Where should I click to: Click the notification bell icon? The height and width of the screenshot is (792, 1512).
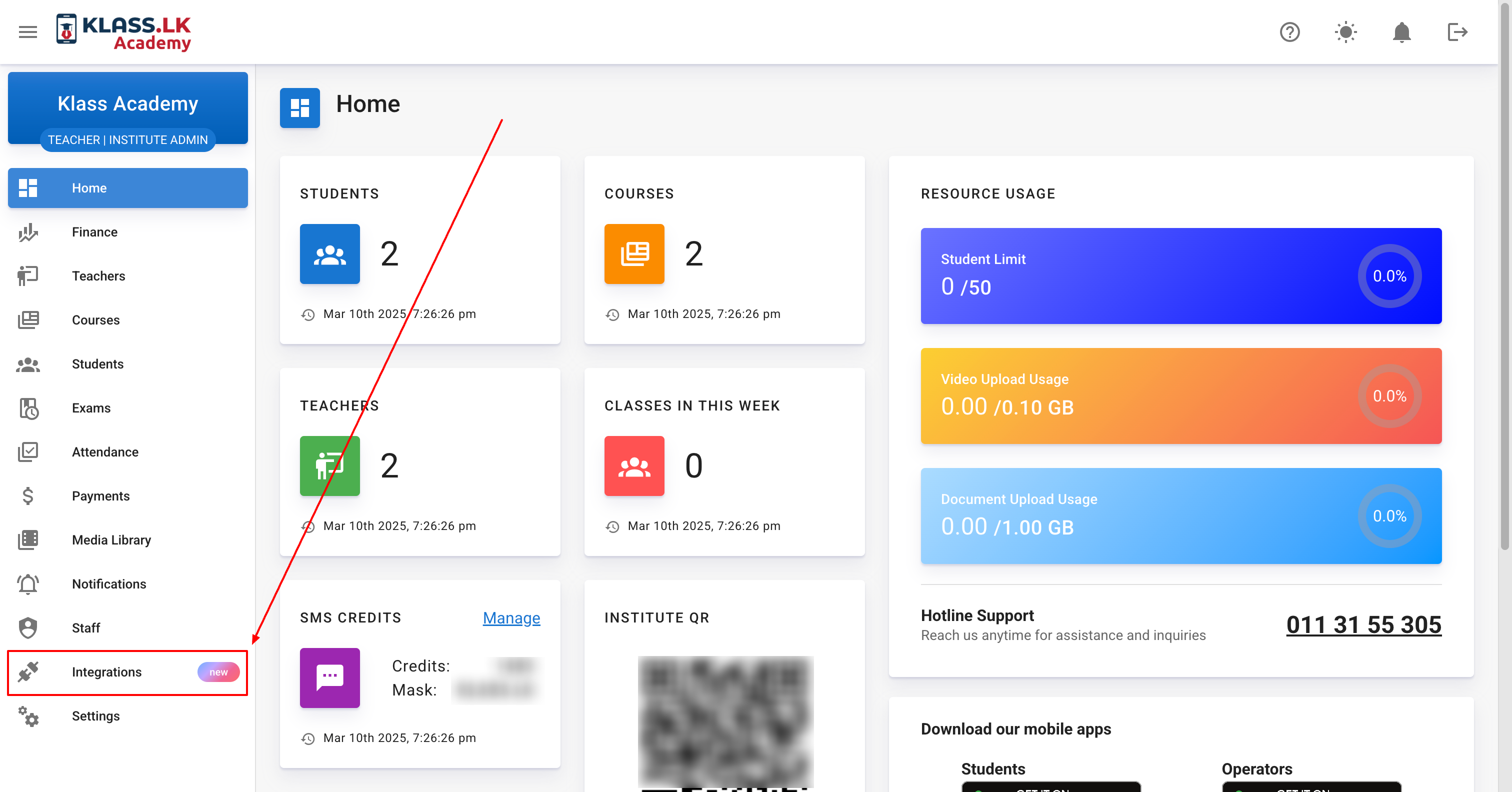click(x=1401, y=31)
